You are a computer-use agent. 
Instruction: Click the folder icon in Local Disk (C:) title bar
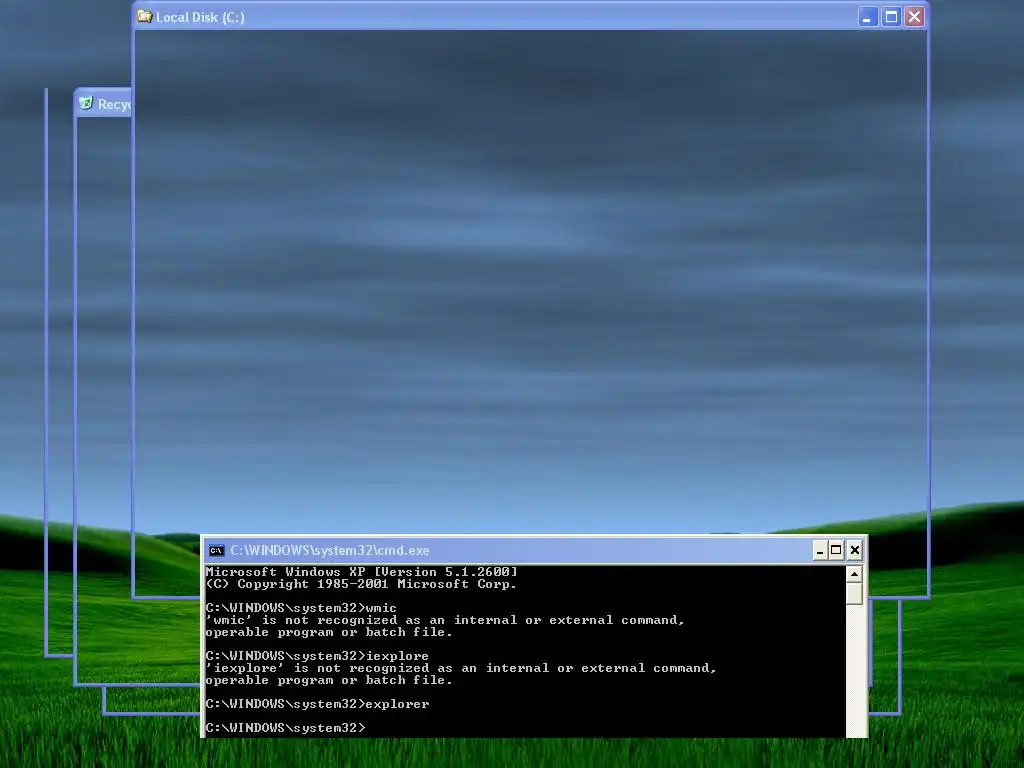(144, 16)
